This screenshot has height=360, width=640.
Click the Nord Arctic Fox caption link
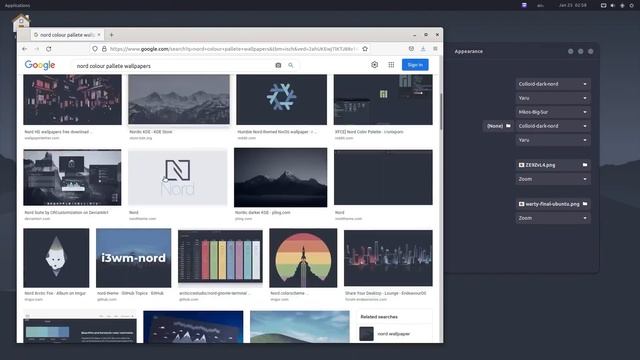point(55,293)
